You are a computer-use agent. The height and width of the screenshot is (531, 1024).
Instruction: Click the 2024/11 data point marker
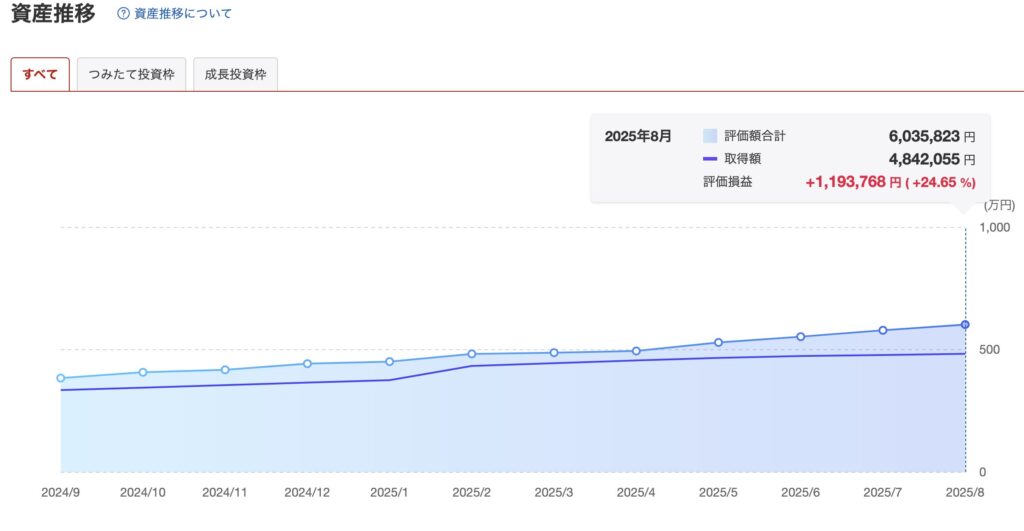pyautogui.click(x=225, y=370)
